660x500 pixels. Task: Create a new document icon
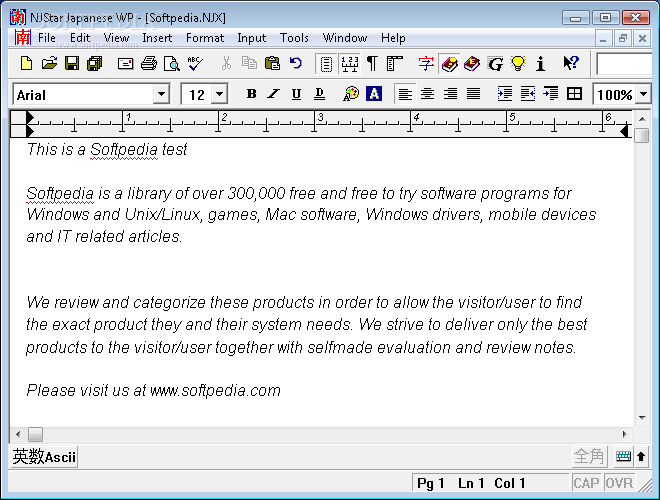[27, 64]
